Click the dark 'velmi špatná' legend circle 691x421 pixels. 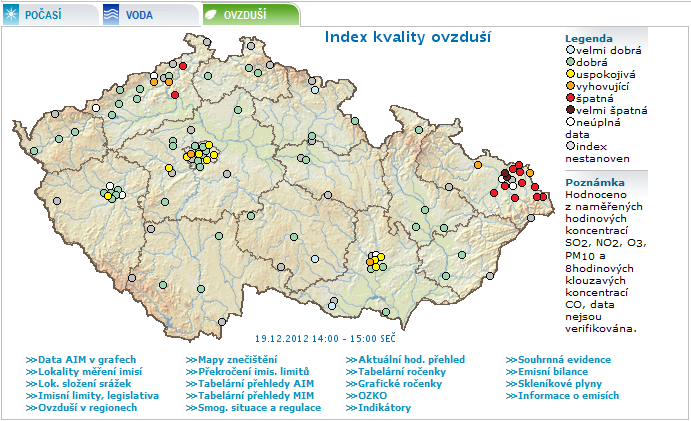(x=570, y=109)
